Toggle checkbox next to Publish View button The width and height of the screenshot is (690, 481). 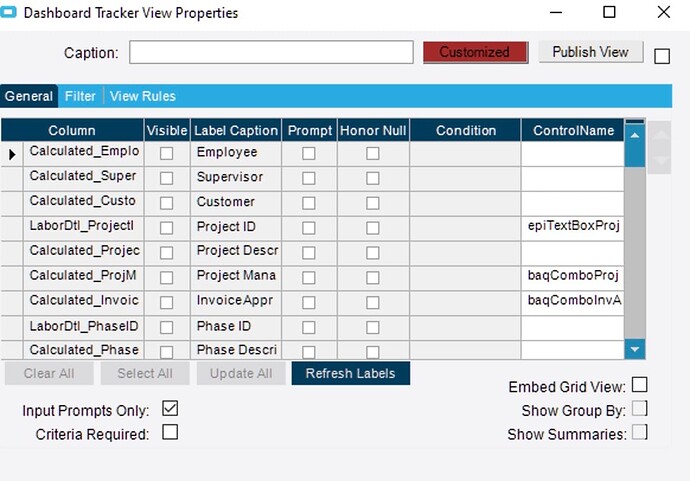point(662,56)
